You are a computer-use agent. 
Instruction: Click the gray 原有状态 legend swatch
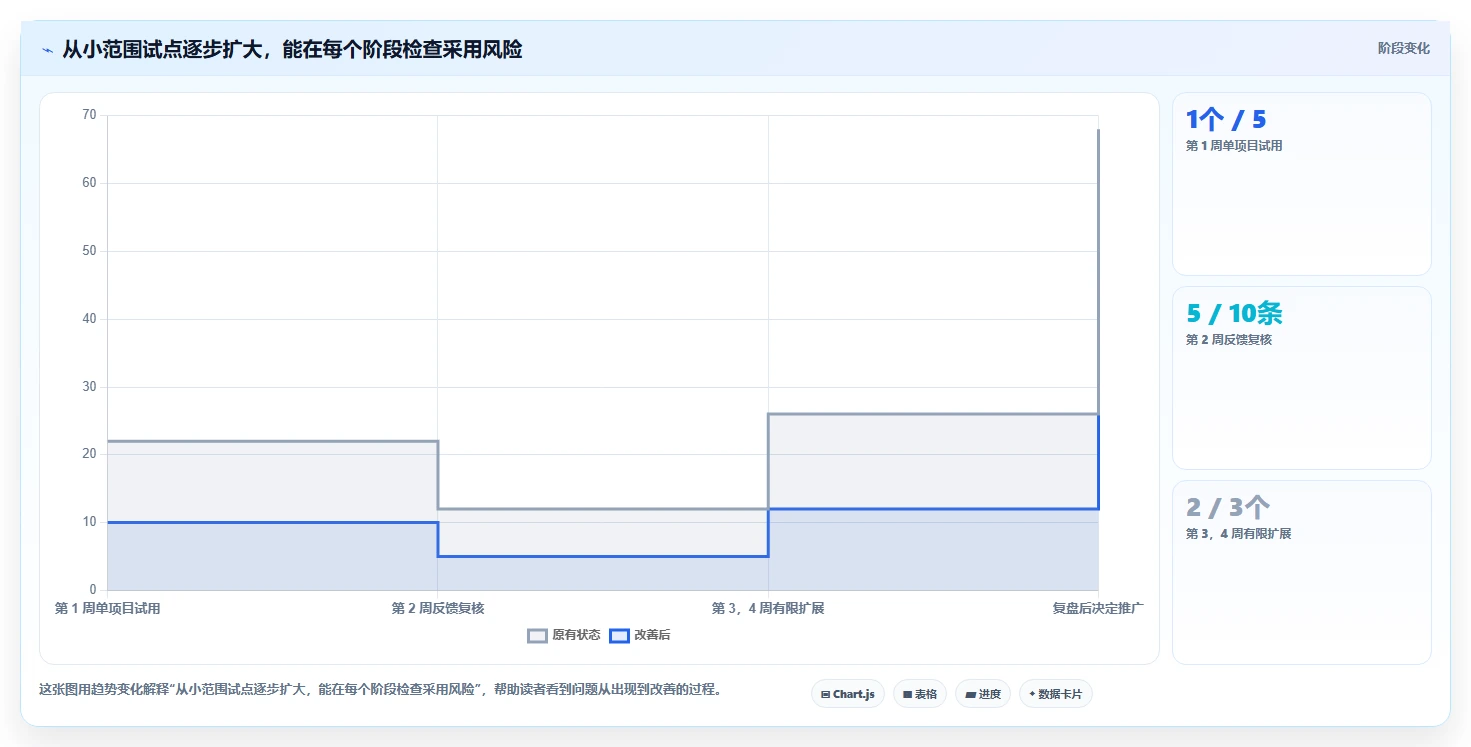tap(537, 635)
